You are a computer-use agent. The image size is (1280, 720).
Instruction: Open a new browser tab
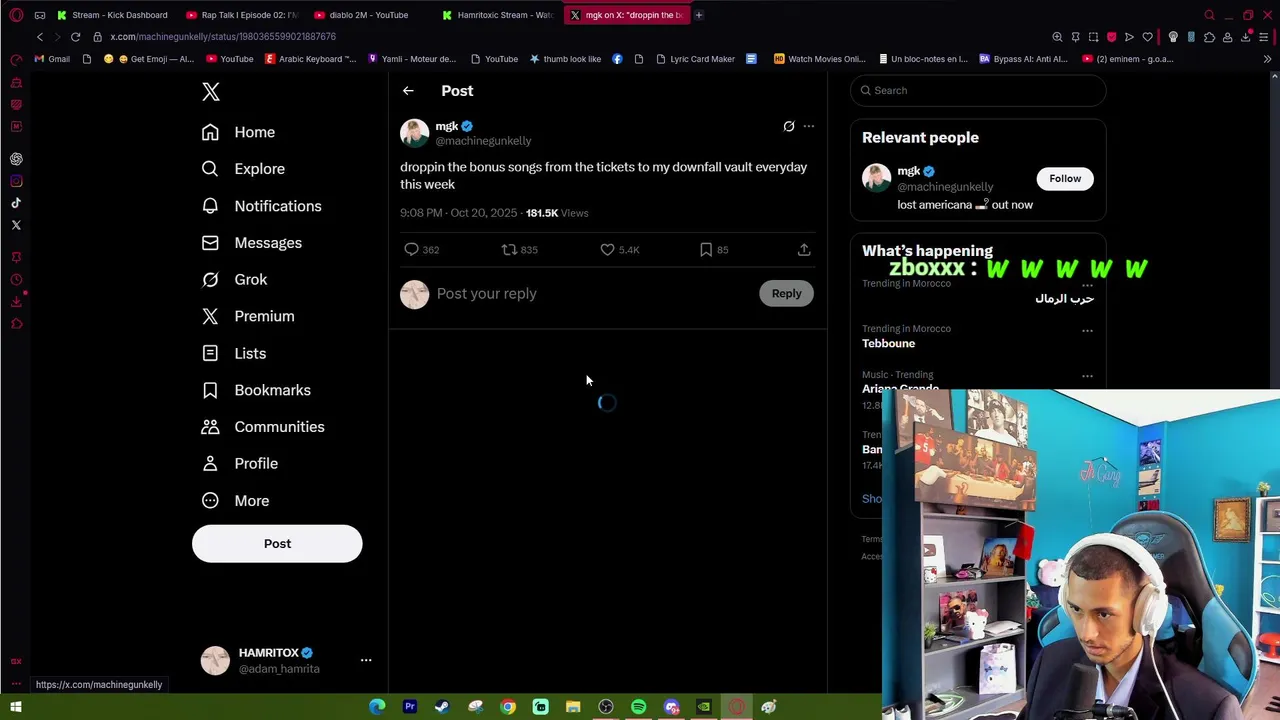699,15
